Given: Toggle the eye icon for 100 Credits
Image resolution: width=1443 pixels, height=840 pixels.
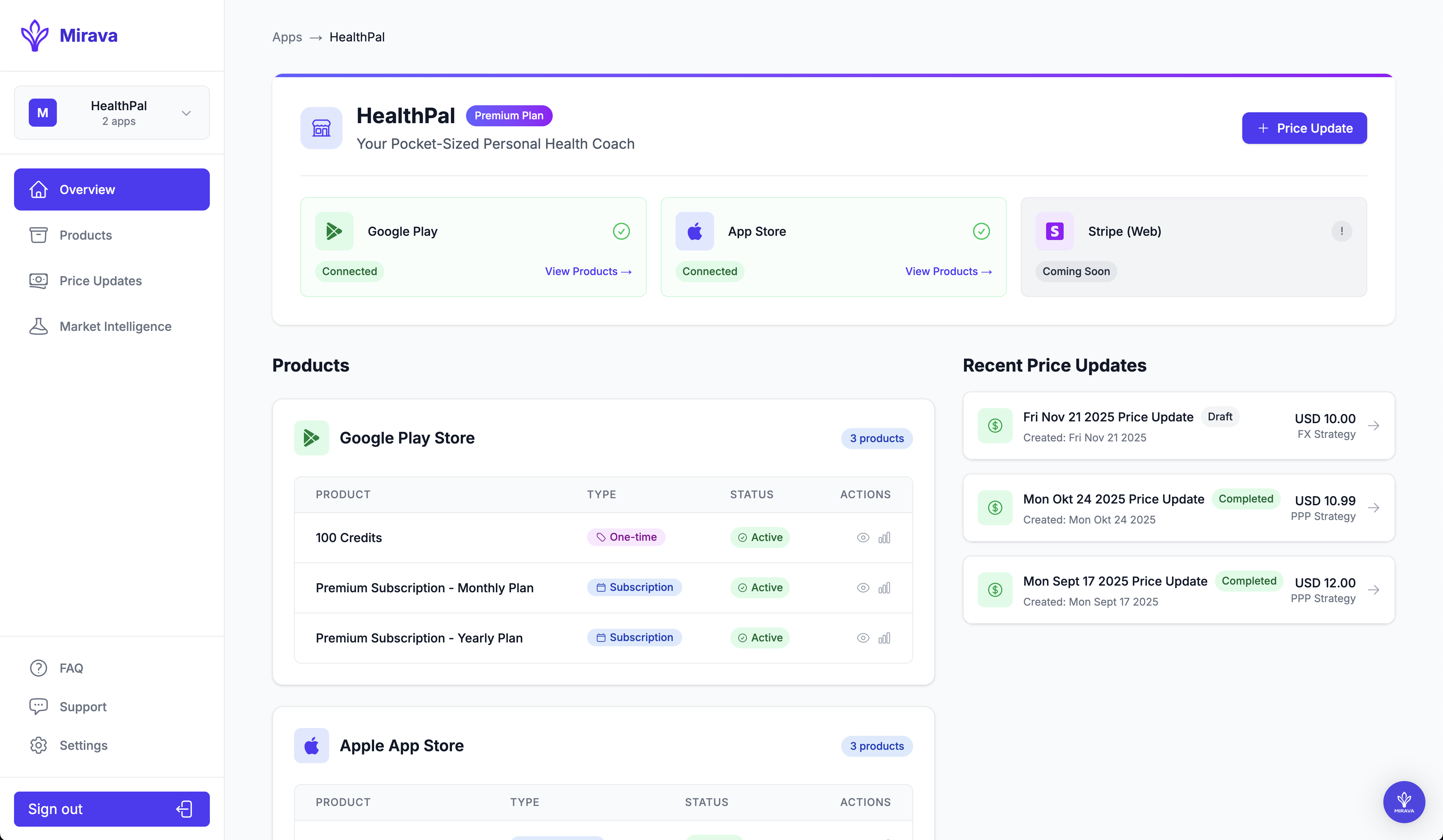Looking at the screenshot, I should [x=863, y=537].
